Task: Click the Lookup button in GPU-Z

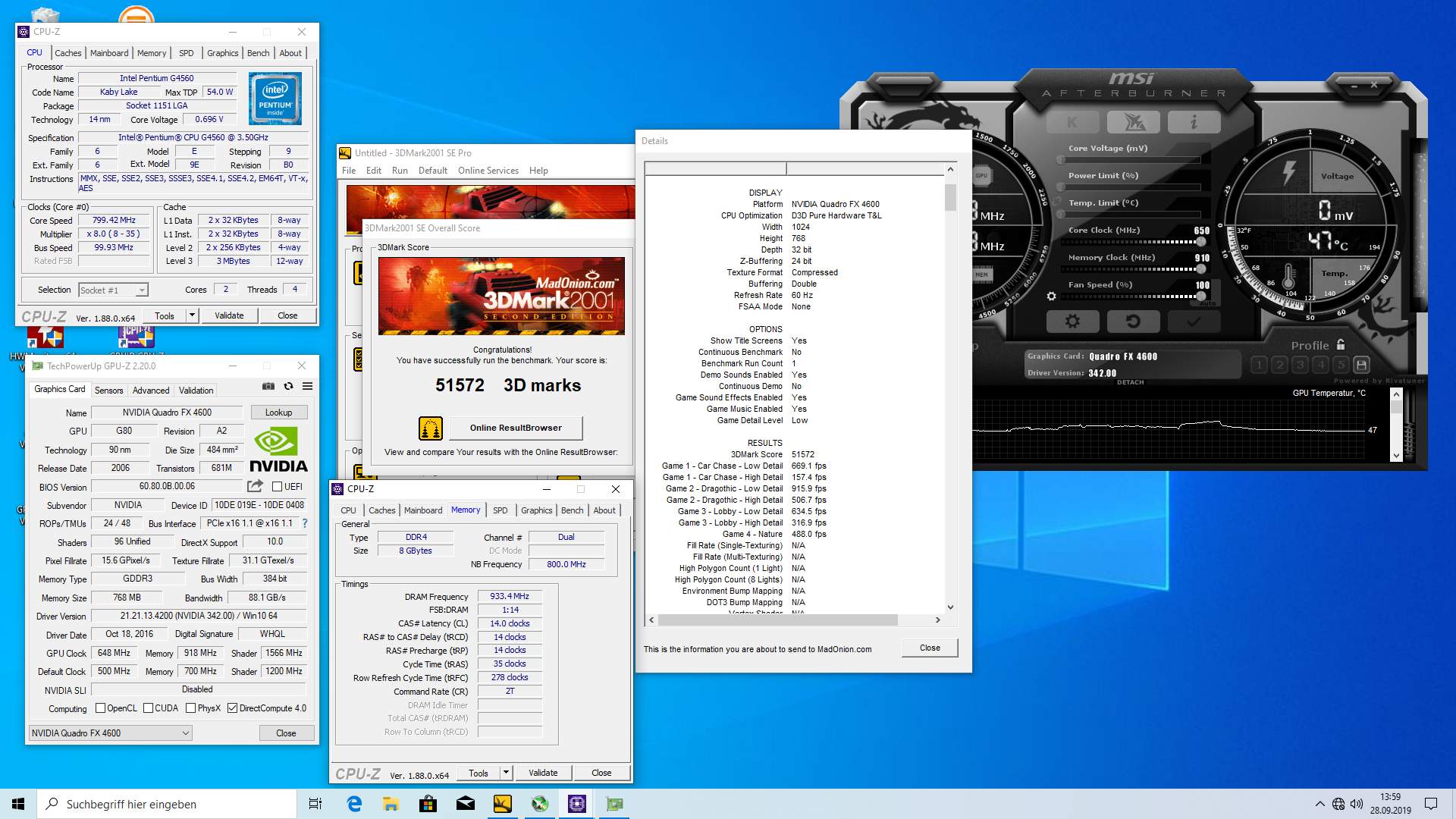Action: [x=278, y=413]
